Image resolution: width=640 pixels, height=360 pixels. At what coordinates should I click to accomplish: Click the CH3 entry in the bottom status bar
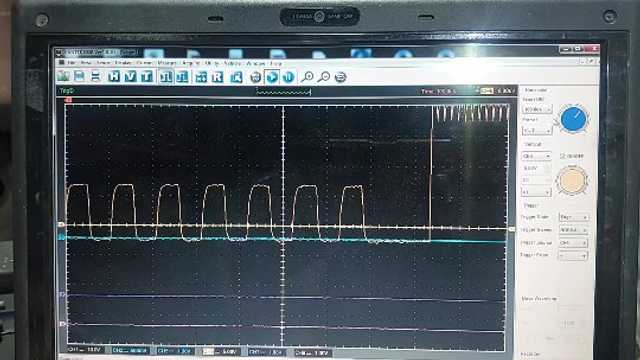coord(175,351)
